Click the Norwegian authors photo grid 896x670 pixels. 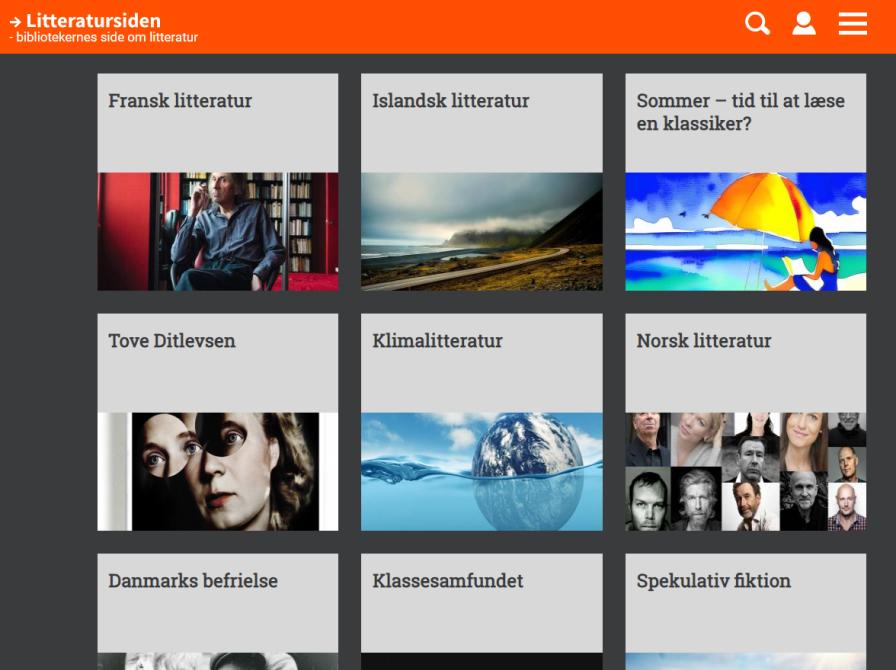click(745, 470)
